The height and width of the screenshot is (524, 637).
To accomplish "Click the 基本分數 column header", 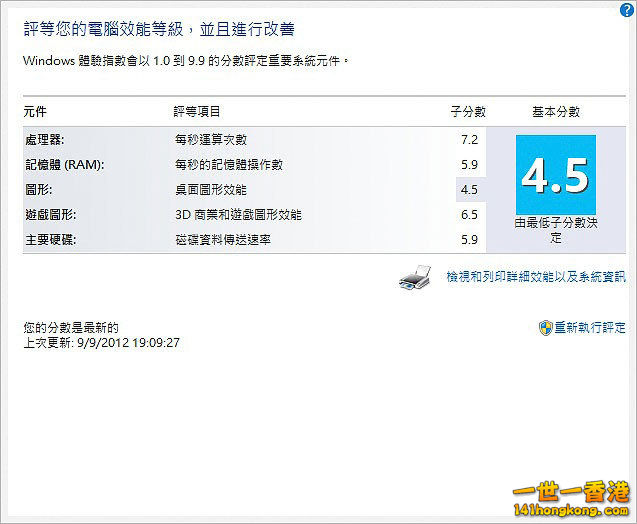I will (x=556, y=111).
